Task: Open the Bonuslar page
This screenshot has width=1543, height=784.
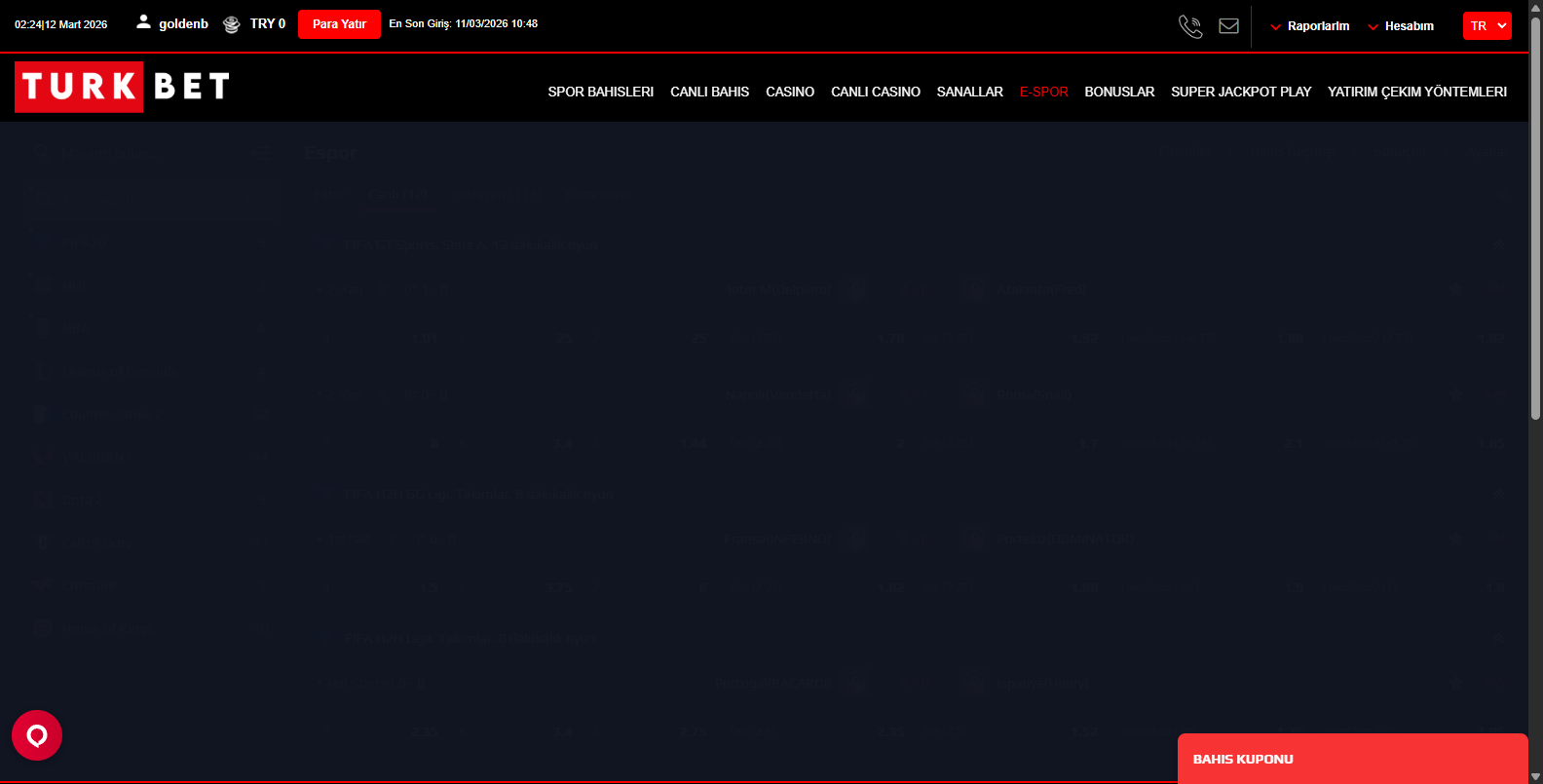Action: tap(1119, 92)
